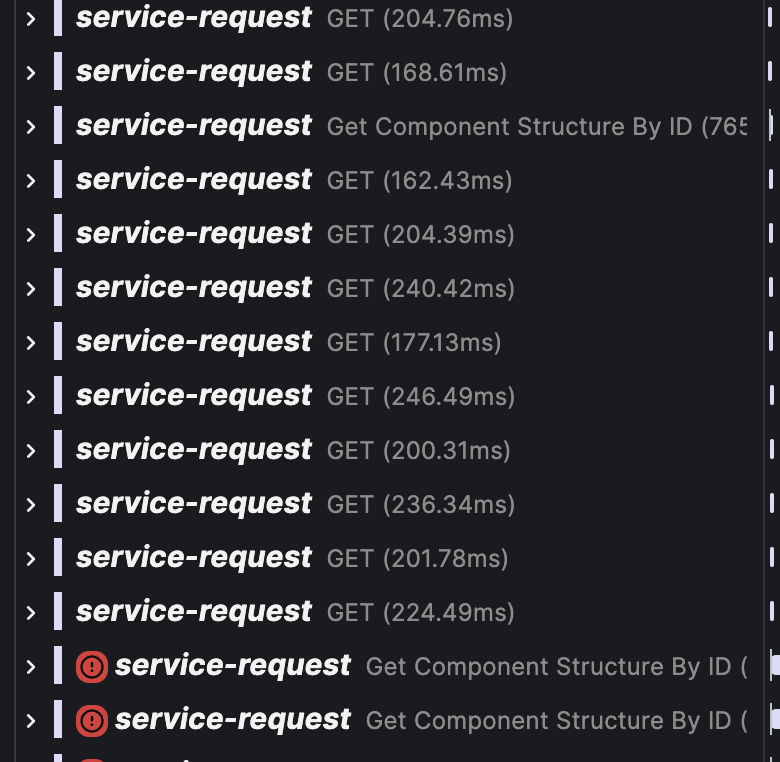This screenshot has height=762, width=780.
Task: Click color bar beside GET (204.76ms) span
Action: [58, 19]
